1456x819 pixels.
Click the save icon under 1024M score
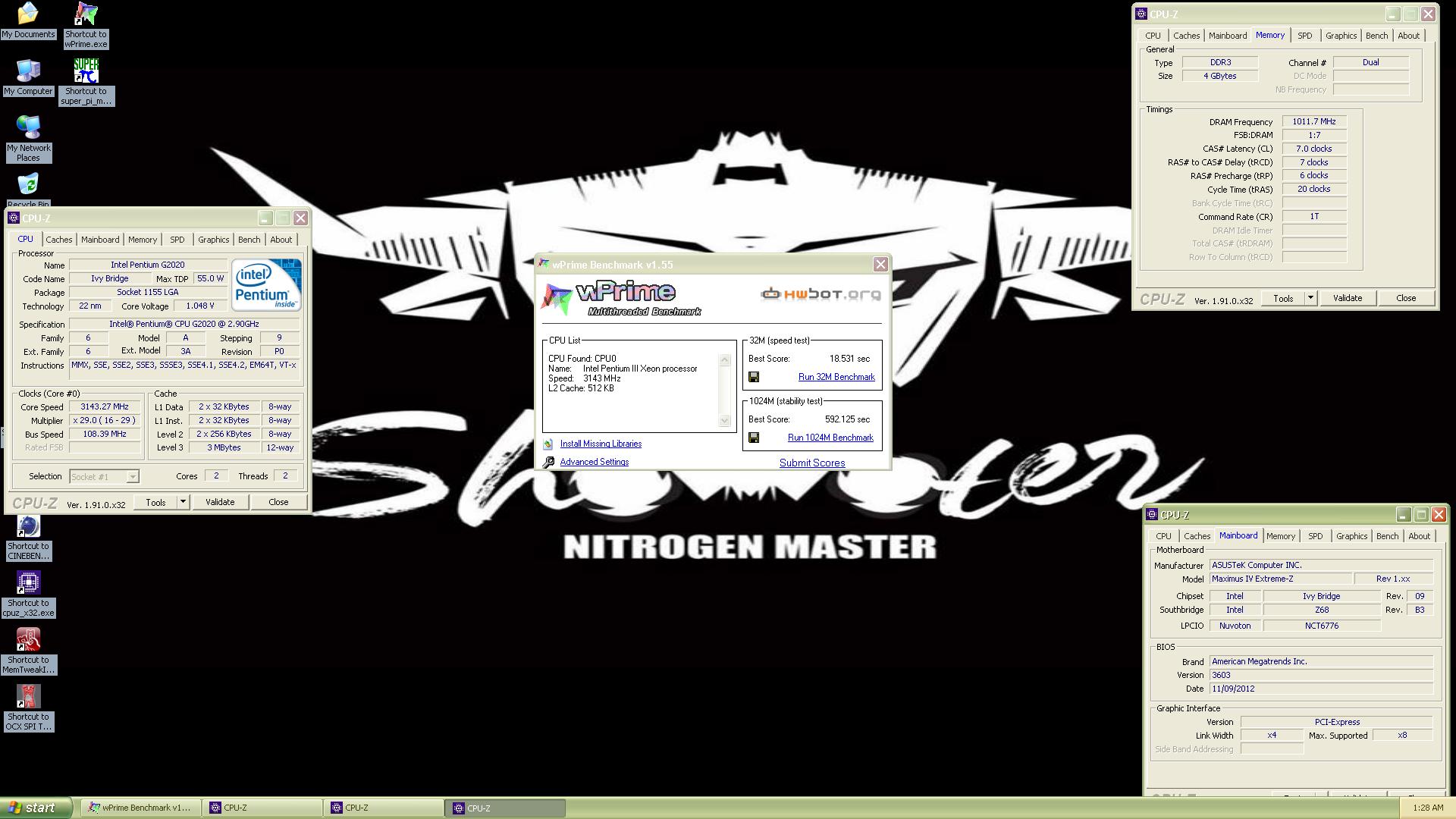pyautogui.click(x=754, y=438)
